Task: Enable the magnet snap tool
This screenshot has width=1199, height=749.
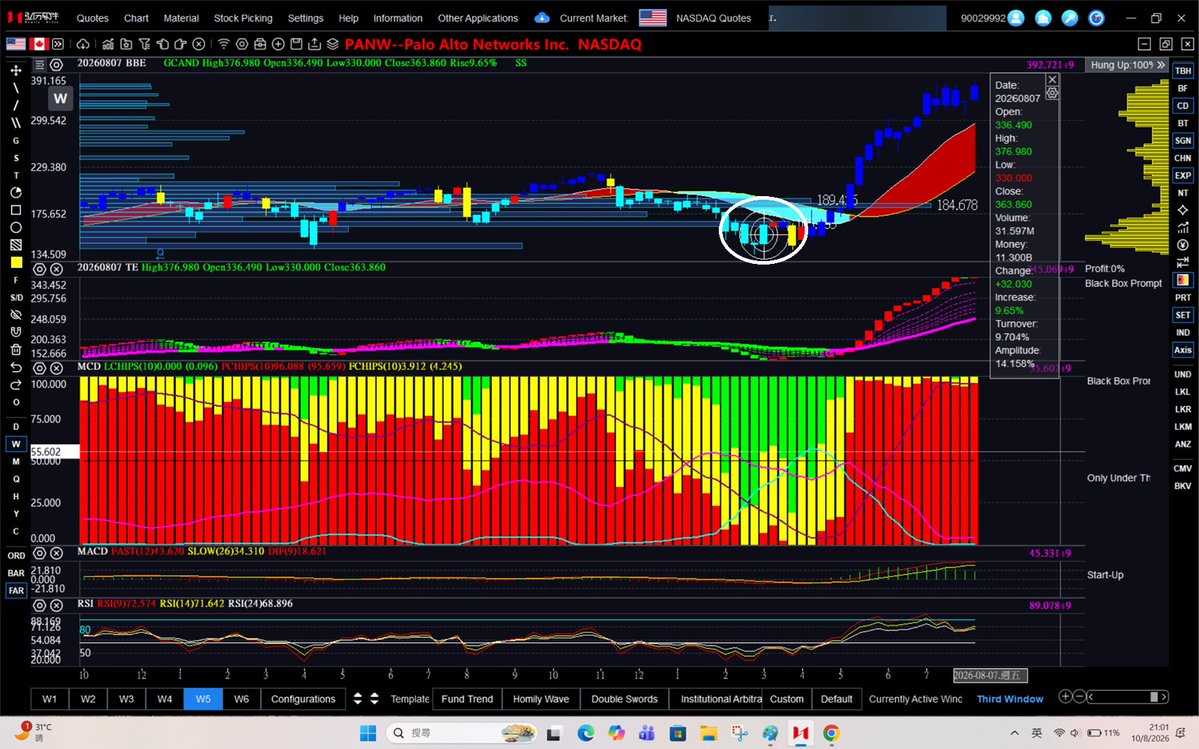Action: pos(15,332)
